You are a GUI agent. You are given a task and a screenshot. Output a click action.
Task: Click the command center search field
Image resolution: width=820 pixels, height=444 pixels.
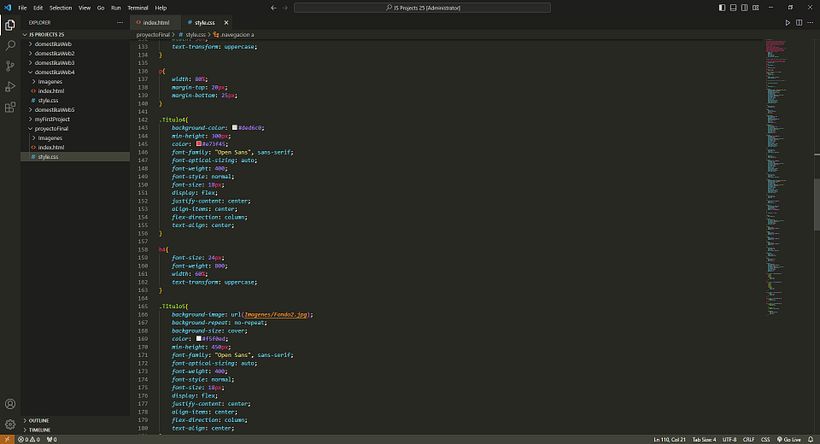(422, 8)
